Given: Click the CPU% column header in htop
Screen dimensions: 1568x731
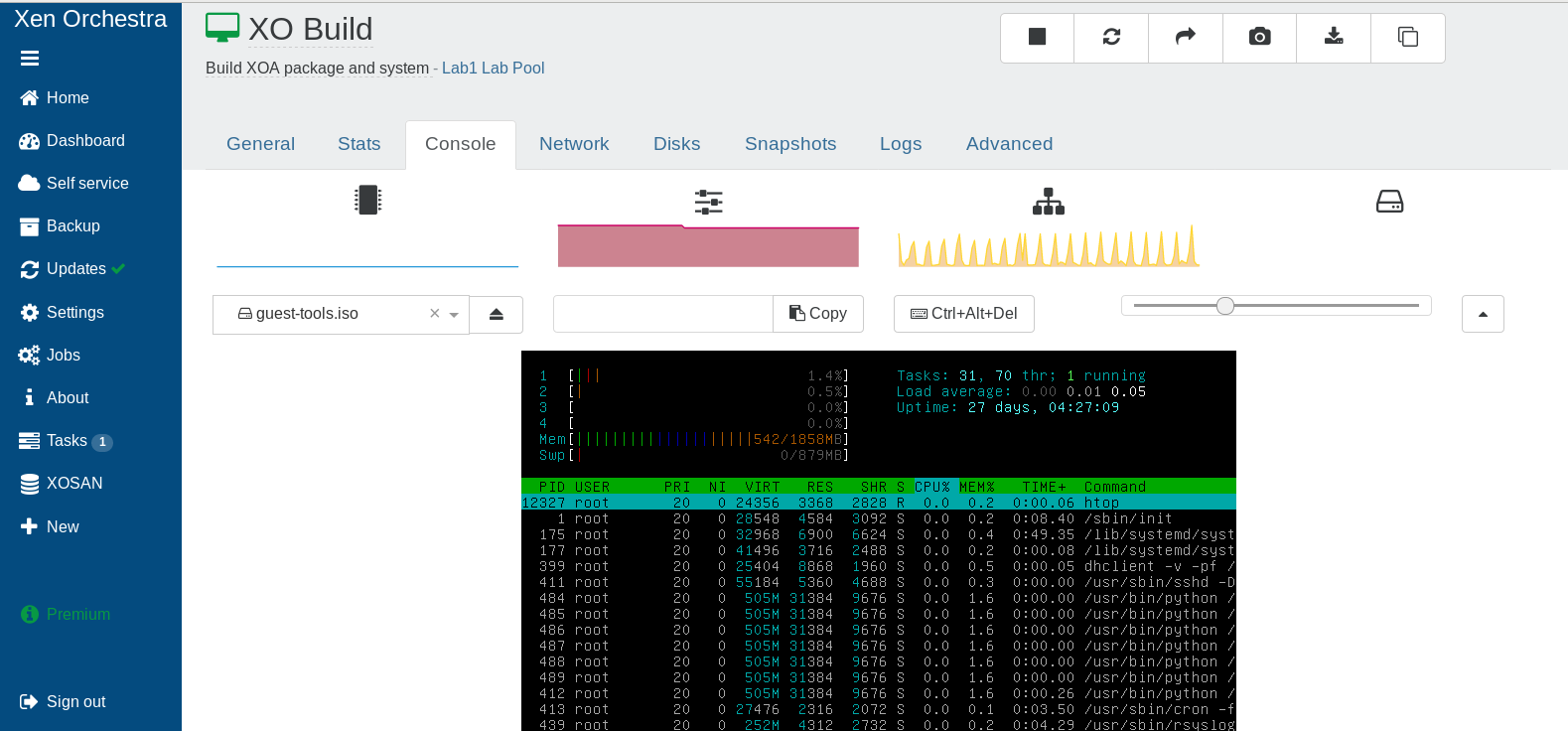Looking at the screenshot, I should (x=932, y=487).
